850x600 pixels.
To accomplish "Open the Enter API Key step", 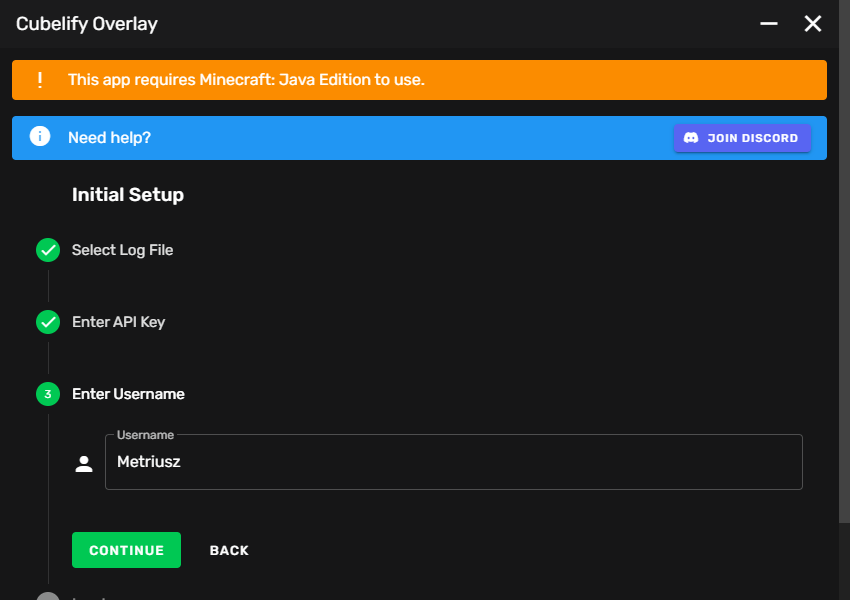I will point(118,322).
